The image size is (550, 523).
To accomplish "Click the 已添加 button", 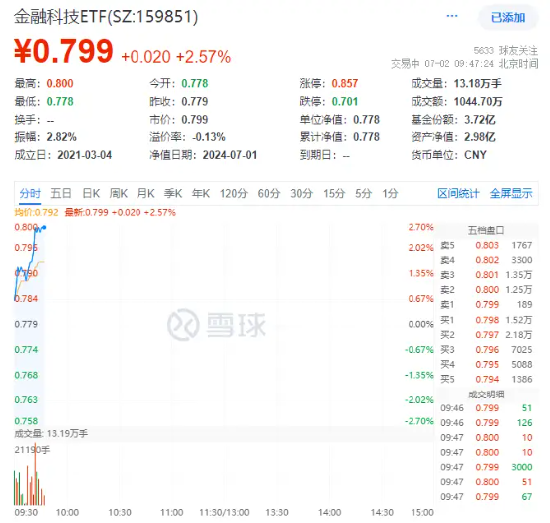I will pos(508,17).
